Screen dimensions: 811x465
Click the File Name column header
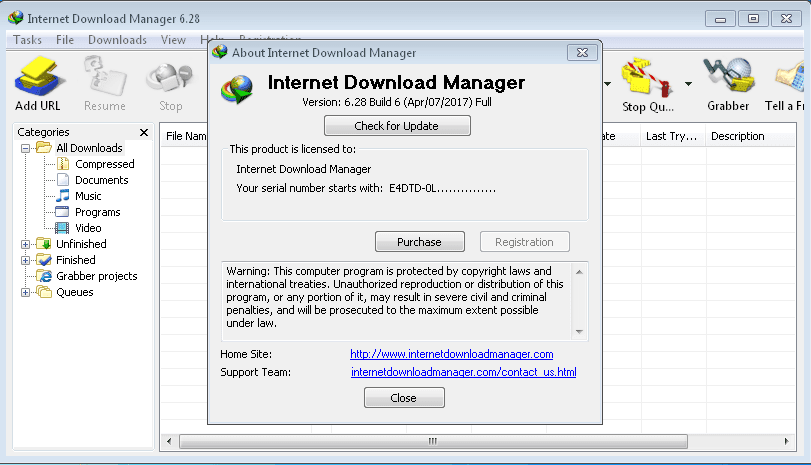(x=185, y=136)
